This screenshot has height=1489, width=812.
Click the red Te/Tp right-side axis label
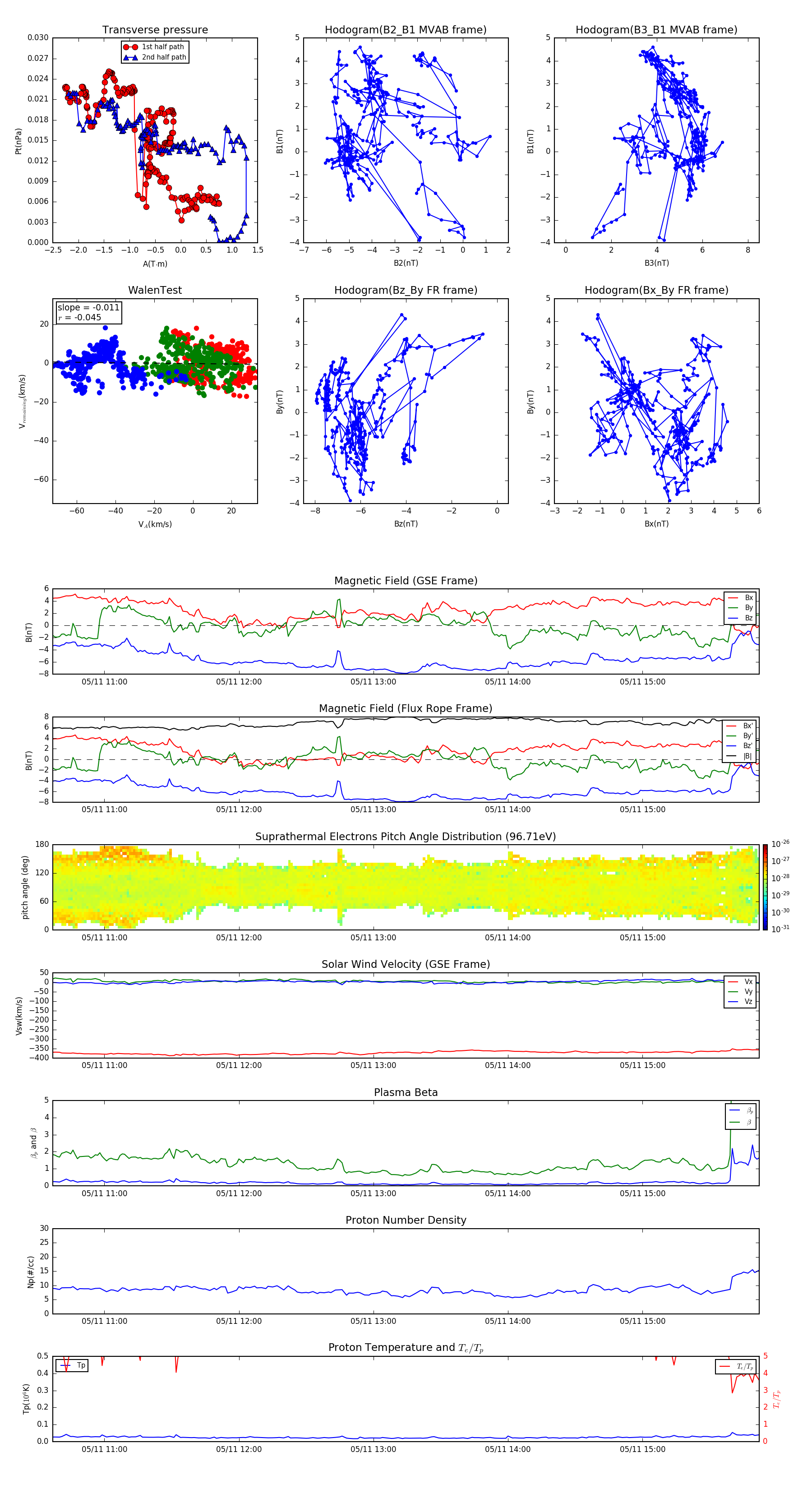tap(777, 1399)
